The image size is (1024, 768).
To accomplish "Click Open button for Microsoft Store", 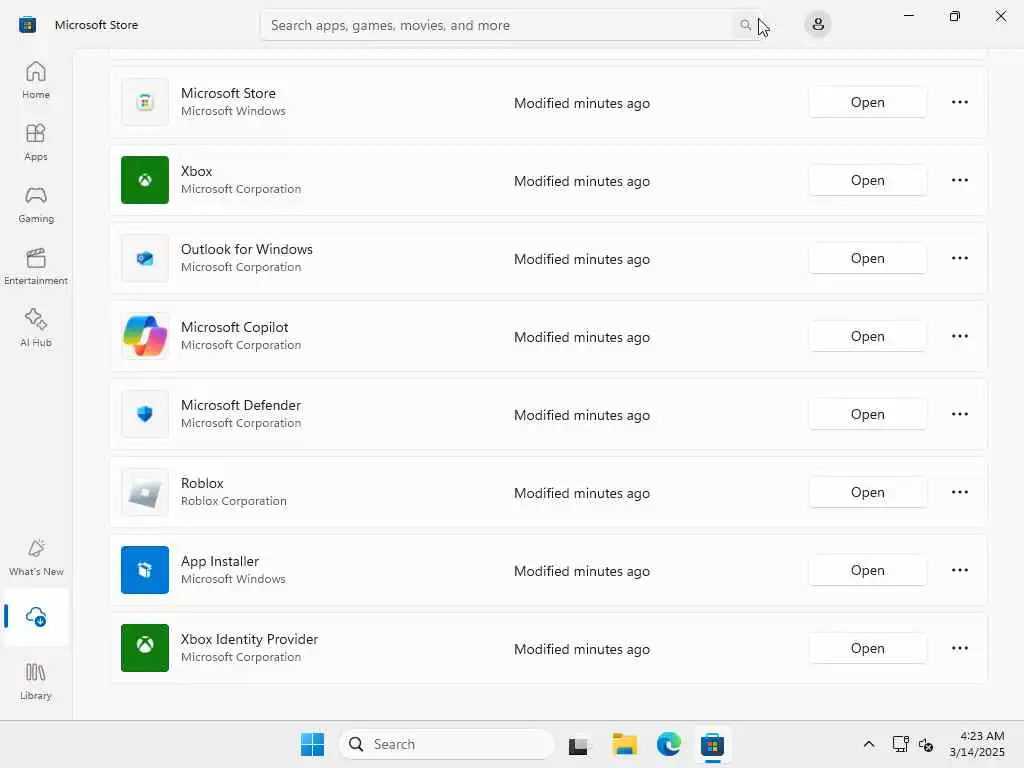I will (x=867, y=103).
